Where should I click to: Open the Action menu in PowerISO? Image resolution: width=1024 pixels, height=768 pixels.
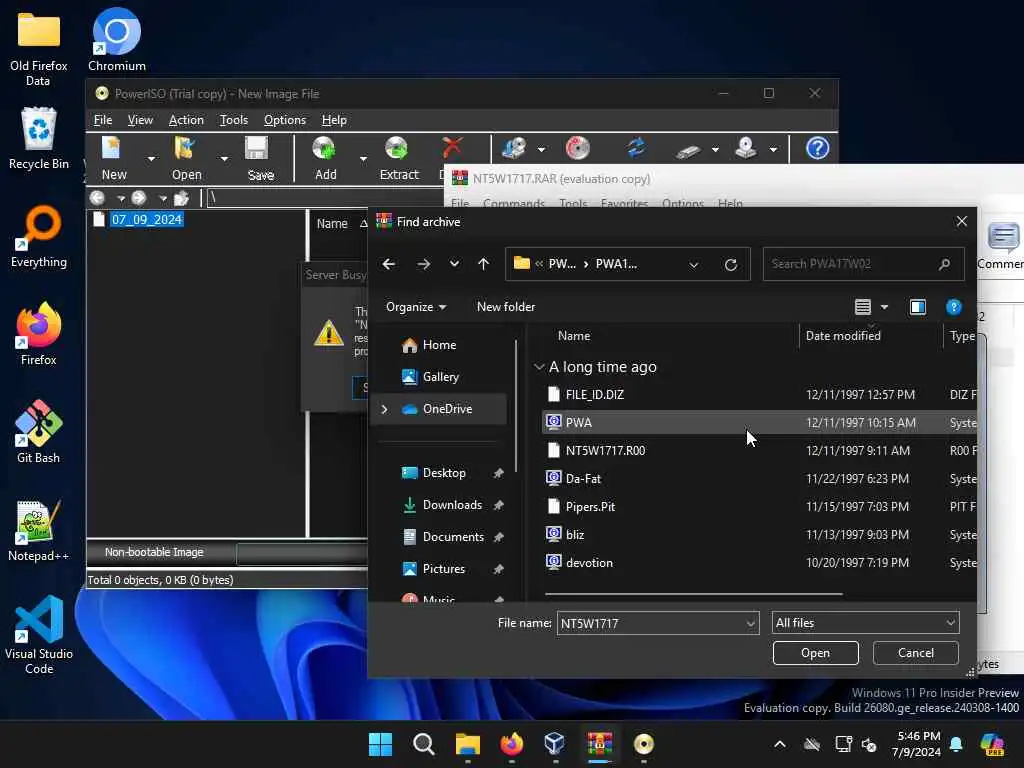[x=186, y=120]
